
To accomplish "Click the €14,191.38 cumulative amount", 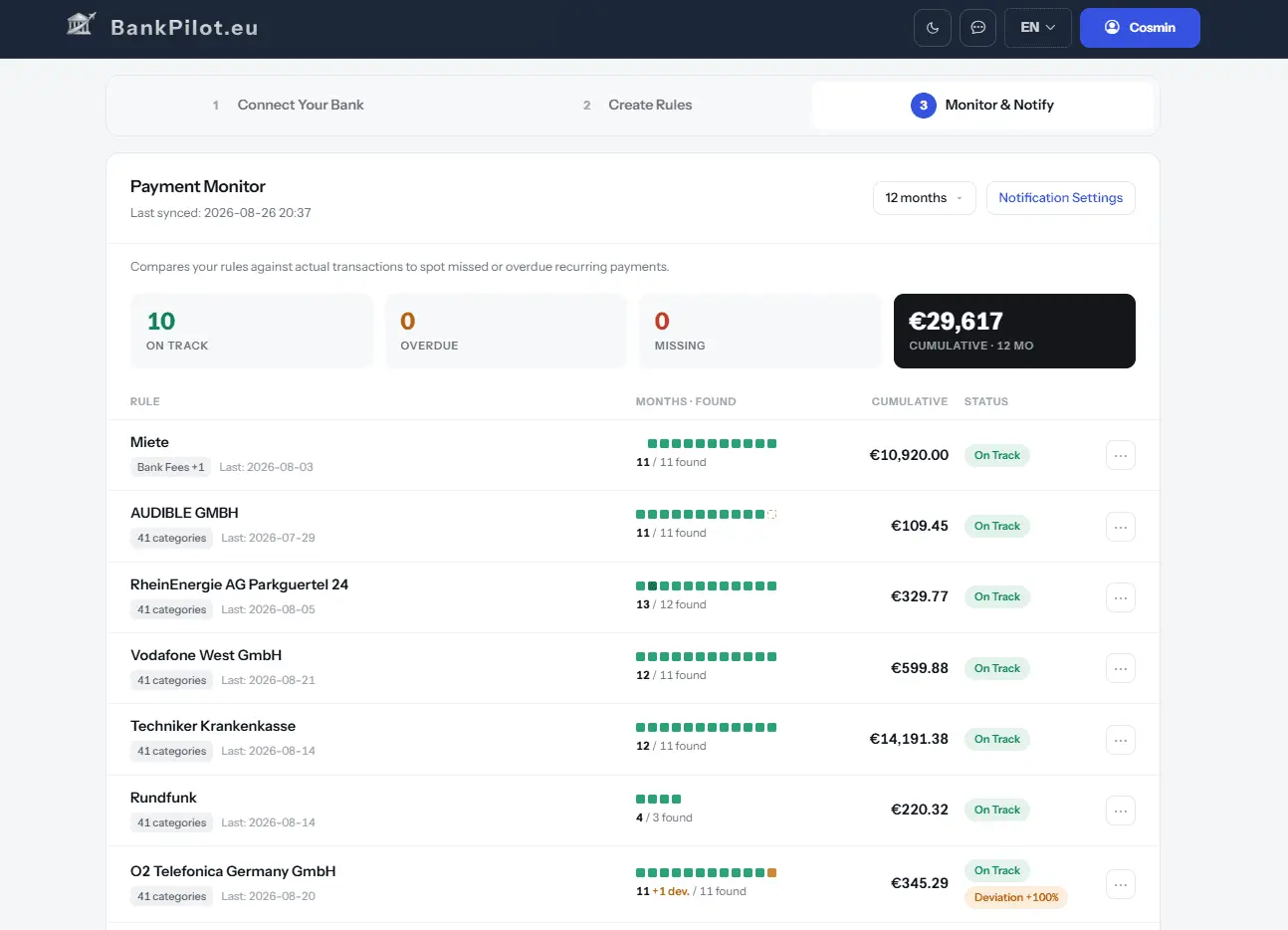I will coord(909,739).
